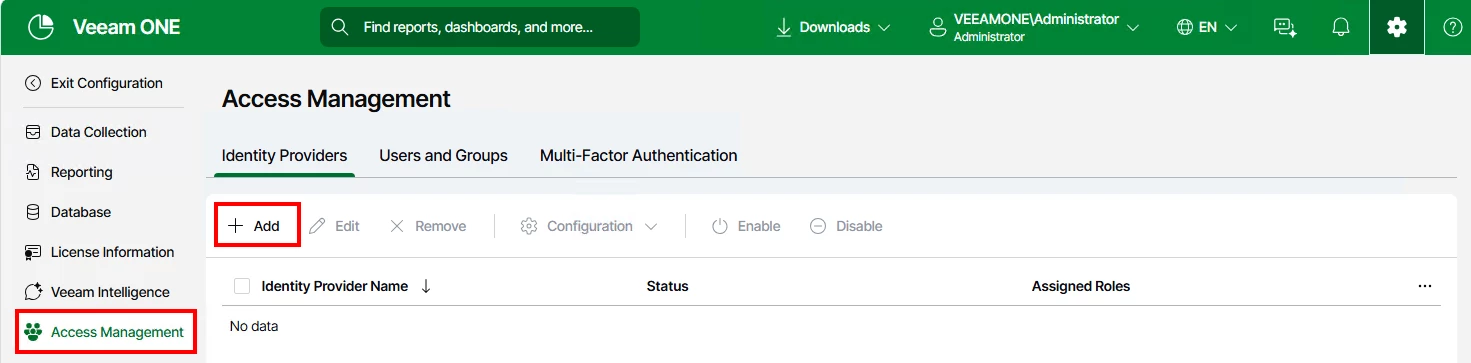Open the EN language dropdown
This screenshot has height=363, width=1471.
tap(1207, 28)
